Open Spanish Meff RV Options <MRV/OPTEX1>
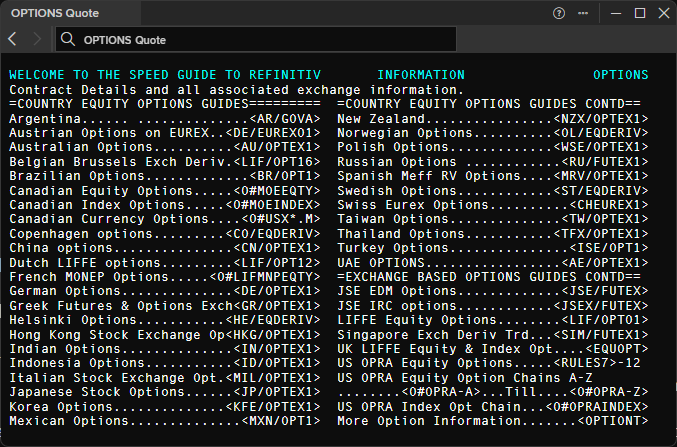The width and height of the screenshot is (677, 447). [x=601, y=176]
